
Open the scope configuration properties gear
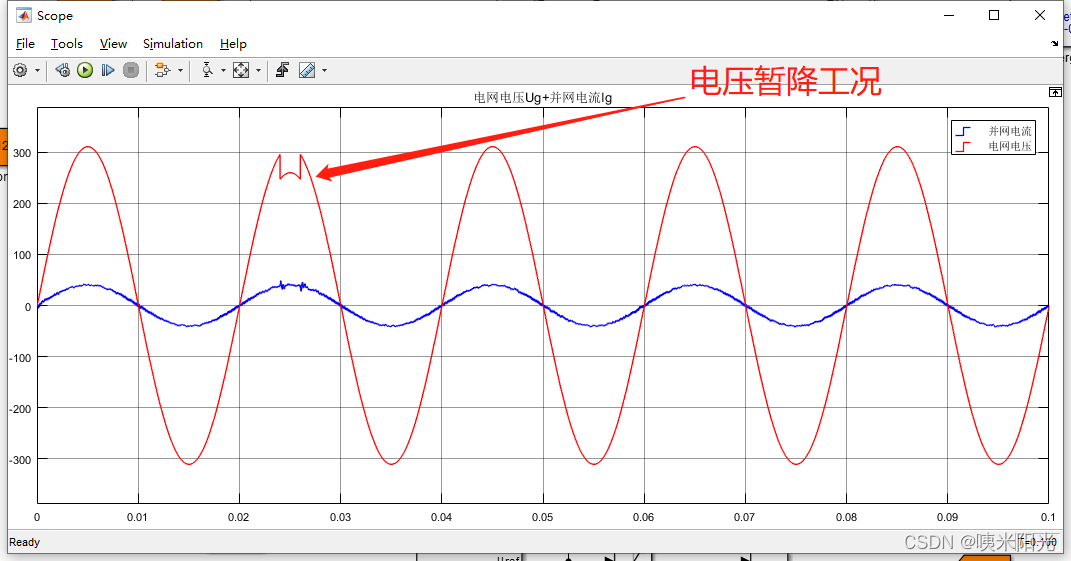click(20, 70)
